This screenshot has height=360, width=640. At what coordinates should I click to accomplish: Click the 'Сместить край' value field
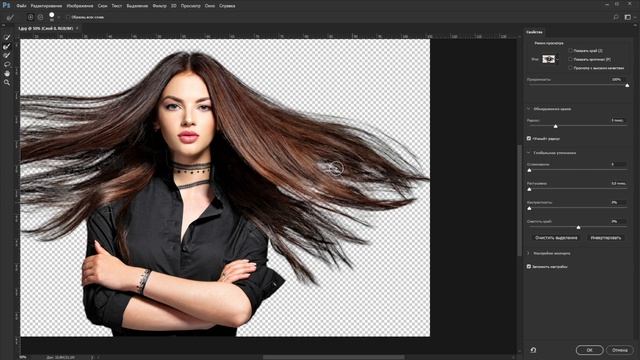click(x=618, y=221)
